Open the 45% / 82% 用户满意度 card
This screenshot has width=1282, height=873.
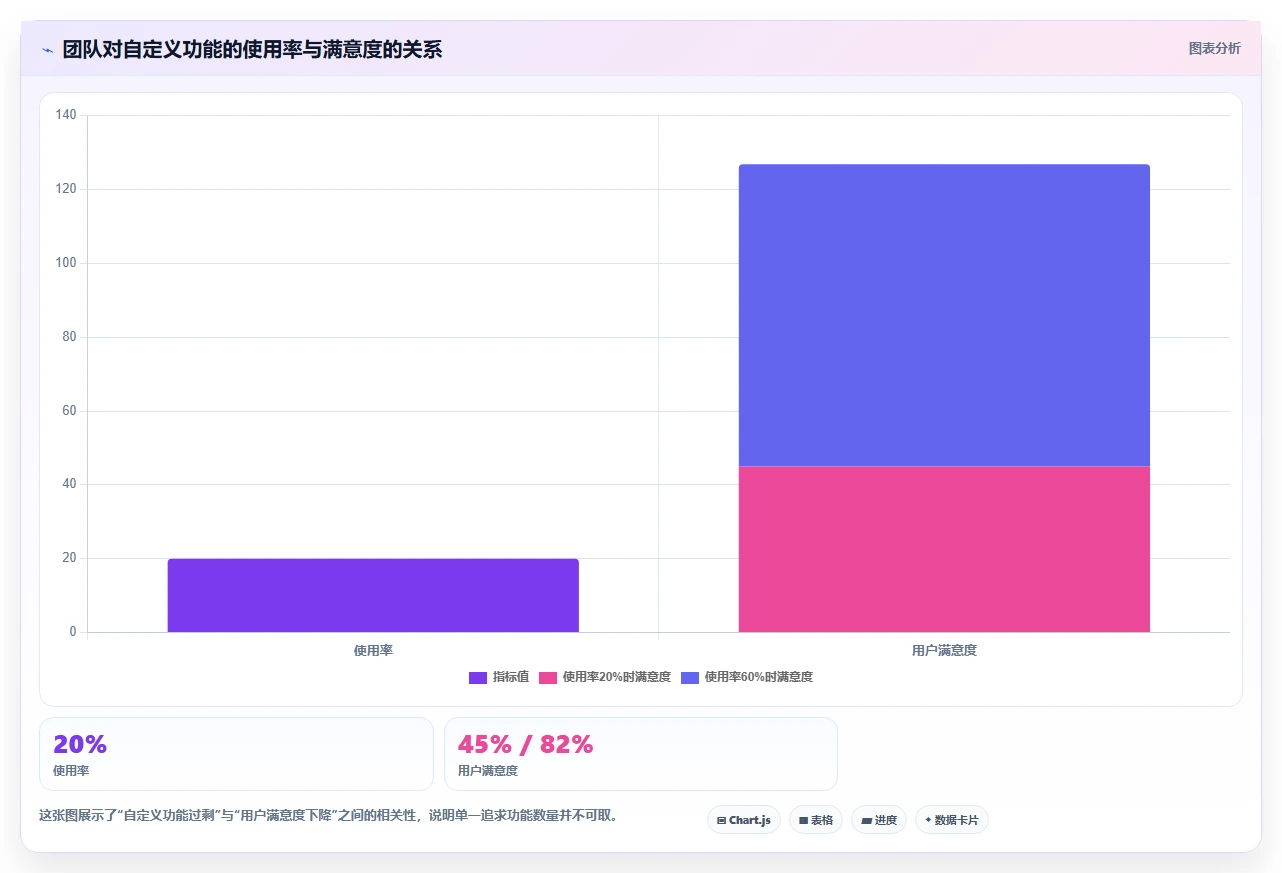pyautogui.click(x=641, y=754)
